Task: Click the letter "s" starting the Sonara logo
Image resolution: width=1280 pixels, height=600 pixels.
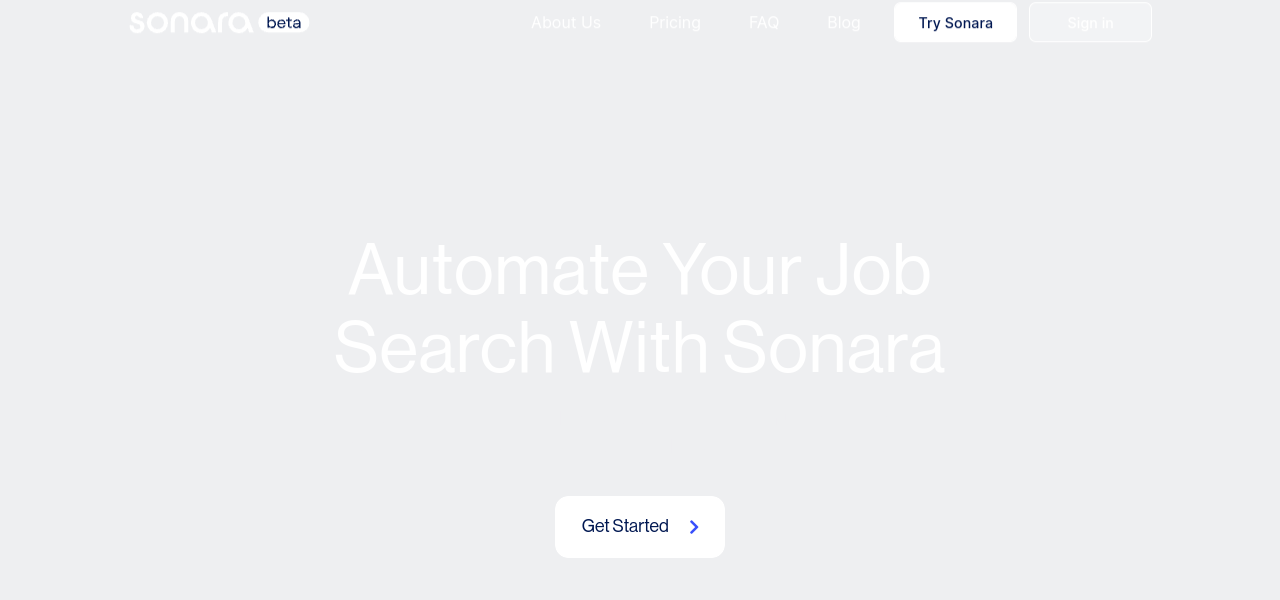Action: [138, 22]
